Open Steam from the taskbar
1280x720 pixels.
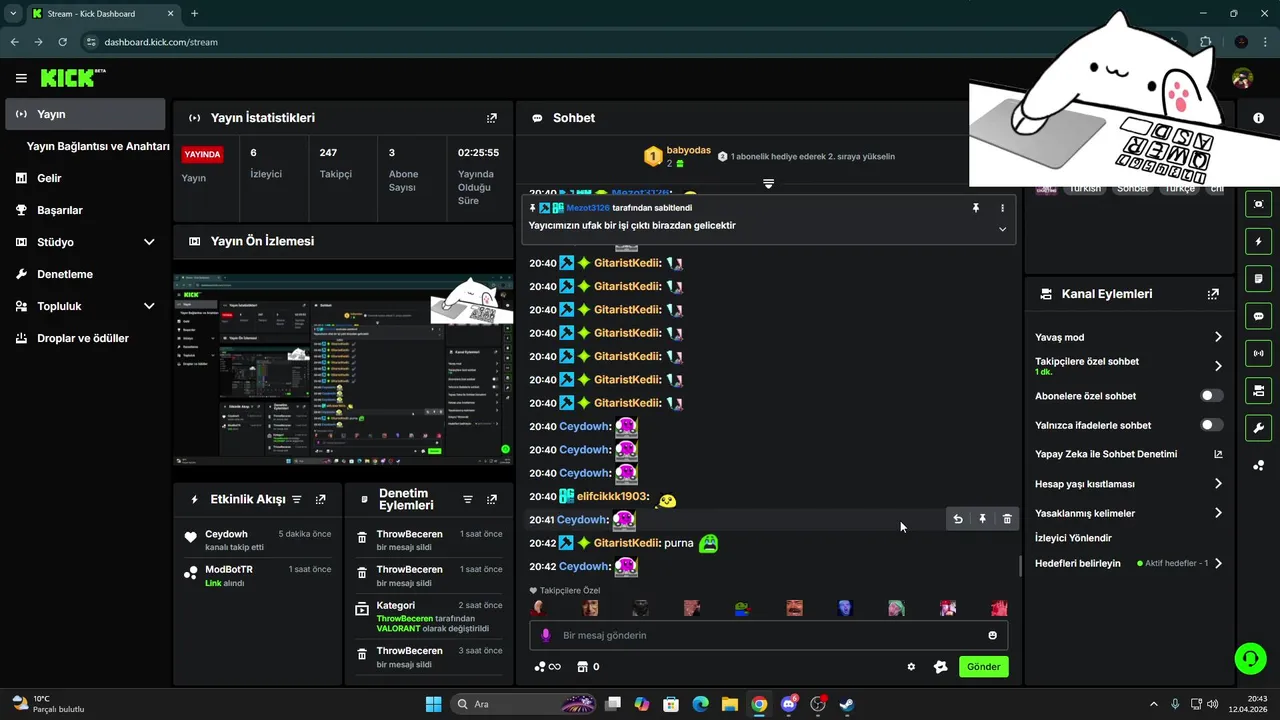point(846,704)
